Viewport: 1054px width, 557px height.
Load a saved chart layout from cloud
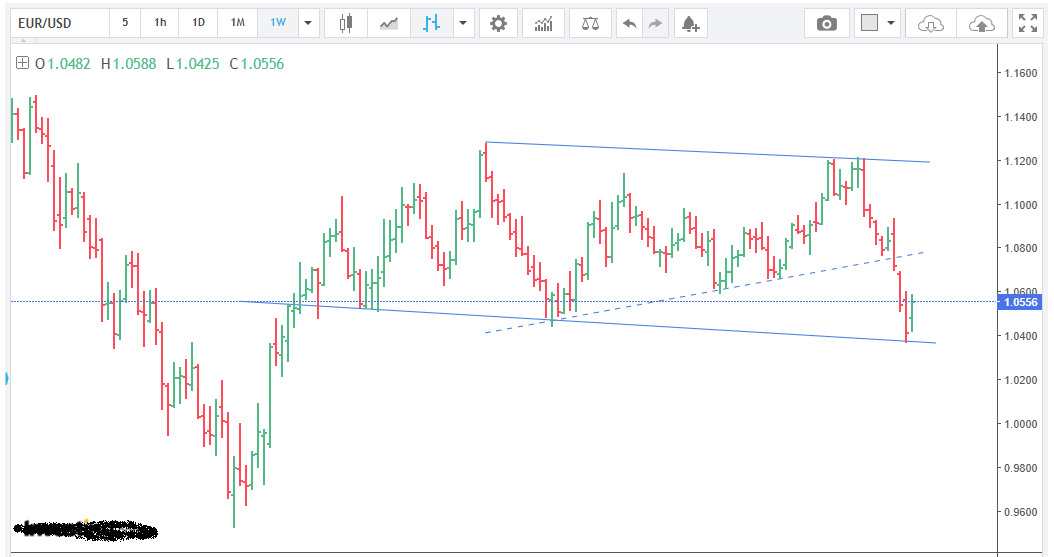[930, 23]
